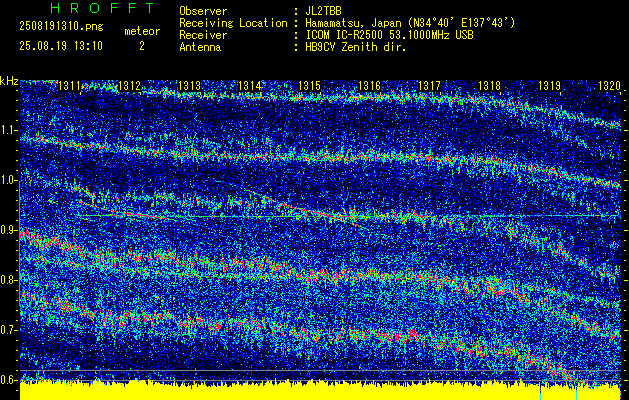Click the 0.6 kHz axis label
This screenshot has height=400, width=629.
(9, 380)
